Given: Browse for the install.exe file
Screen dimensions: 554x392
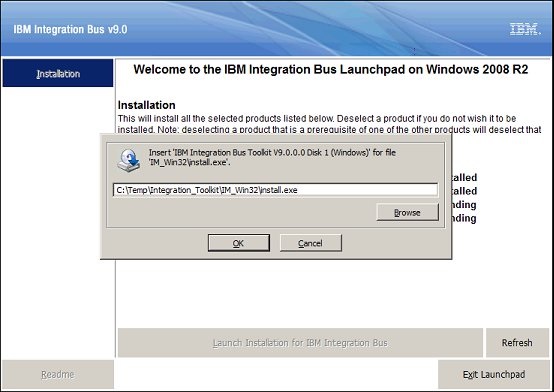Looking at the screenshot, I should click(x=407, y=212).
